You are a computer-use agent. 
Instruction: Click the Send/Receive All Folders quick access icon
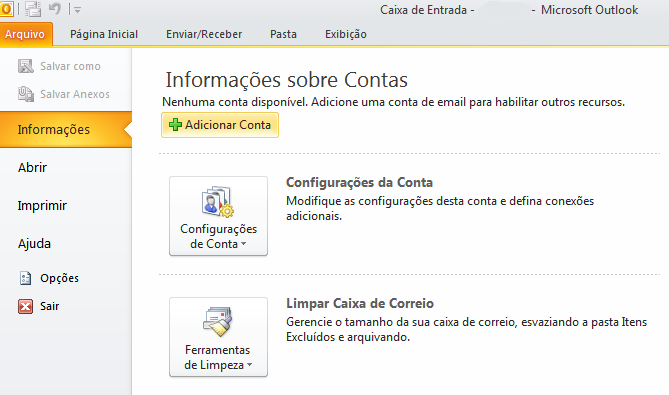point(33,9)
